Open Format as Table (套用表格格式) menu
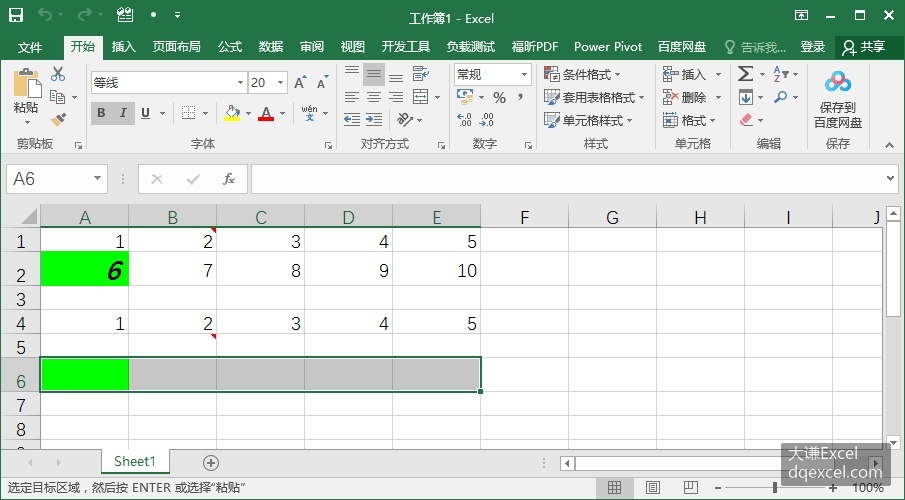 tap(594, 97)
